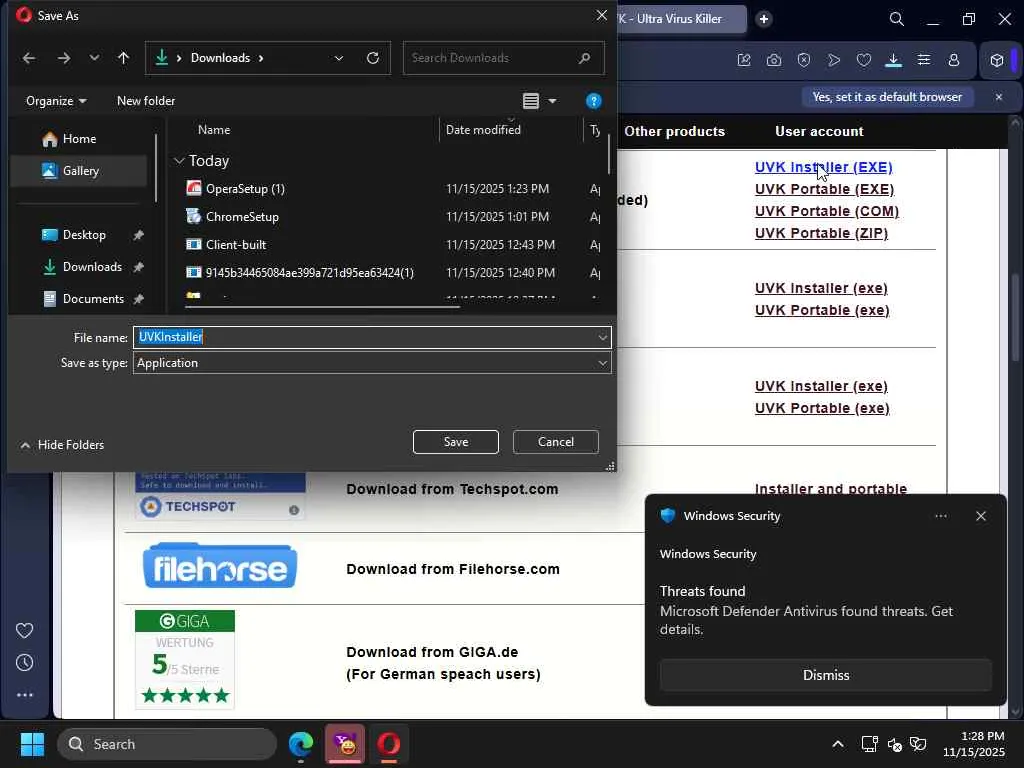
Task: Click the pin icon beside Documents
Action: click(x=138, y=299)
